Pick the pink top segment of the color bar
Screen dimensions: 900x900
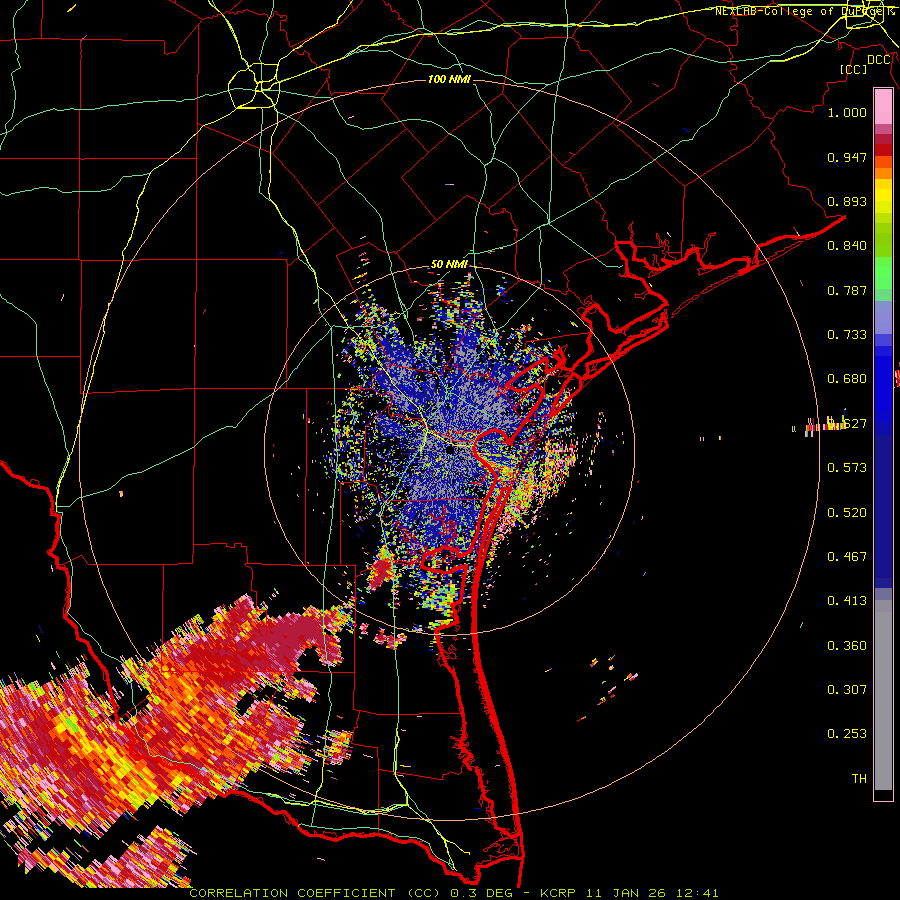[883, 106]
